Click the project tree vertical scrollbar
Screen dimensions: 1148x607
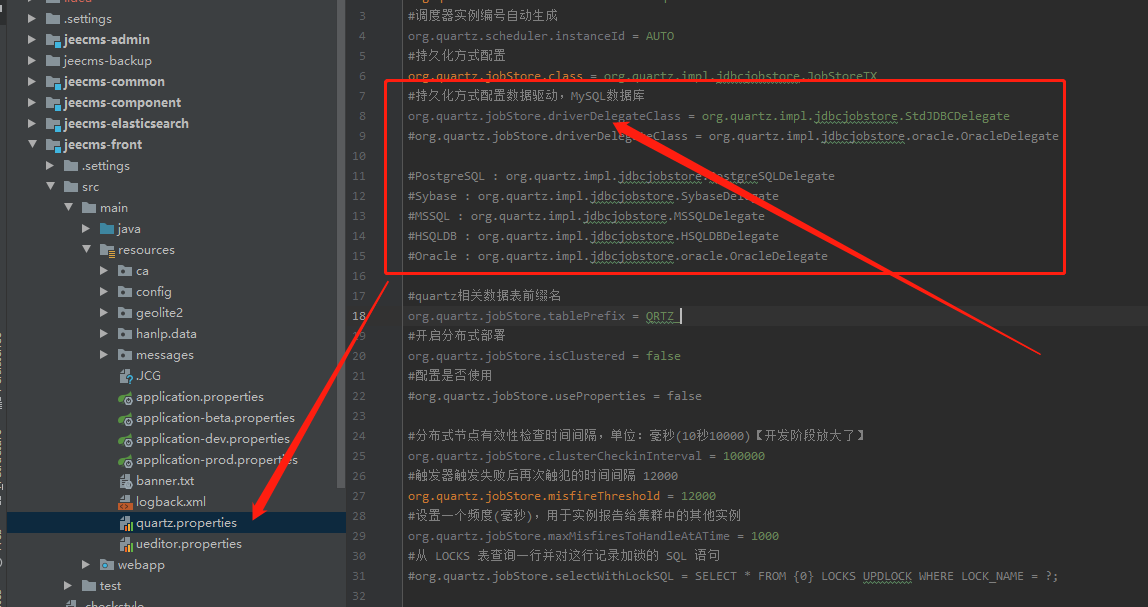coord(340,244)
